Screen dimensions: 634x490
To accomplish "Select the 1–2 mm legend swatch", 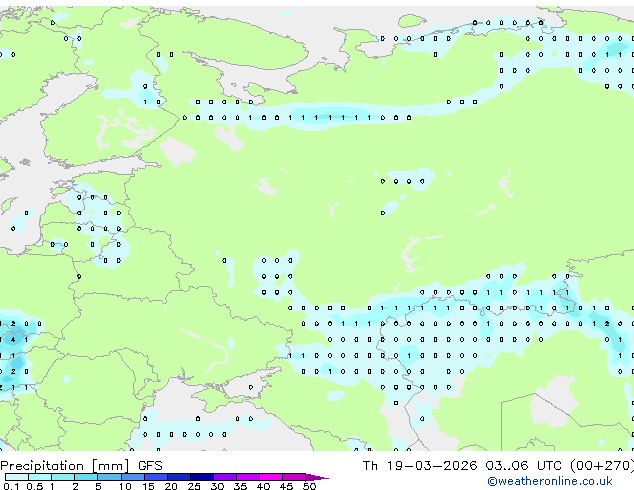I will pyautogui.click(x=63, y=477).
